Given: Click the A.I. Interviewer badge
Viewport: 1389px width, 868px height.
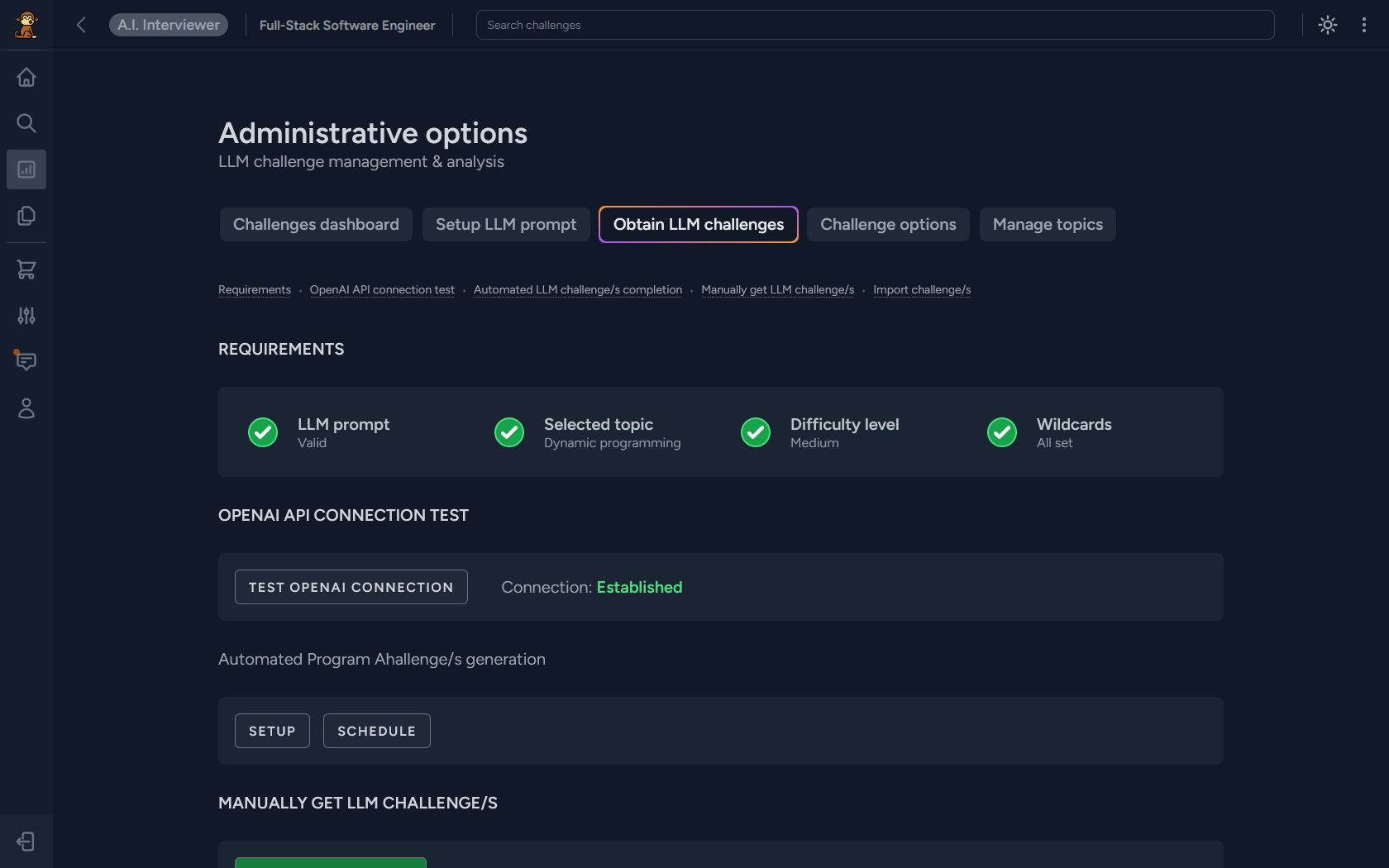Looking at the screenshot, I should (169, 25).
